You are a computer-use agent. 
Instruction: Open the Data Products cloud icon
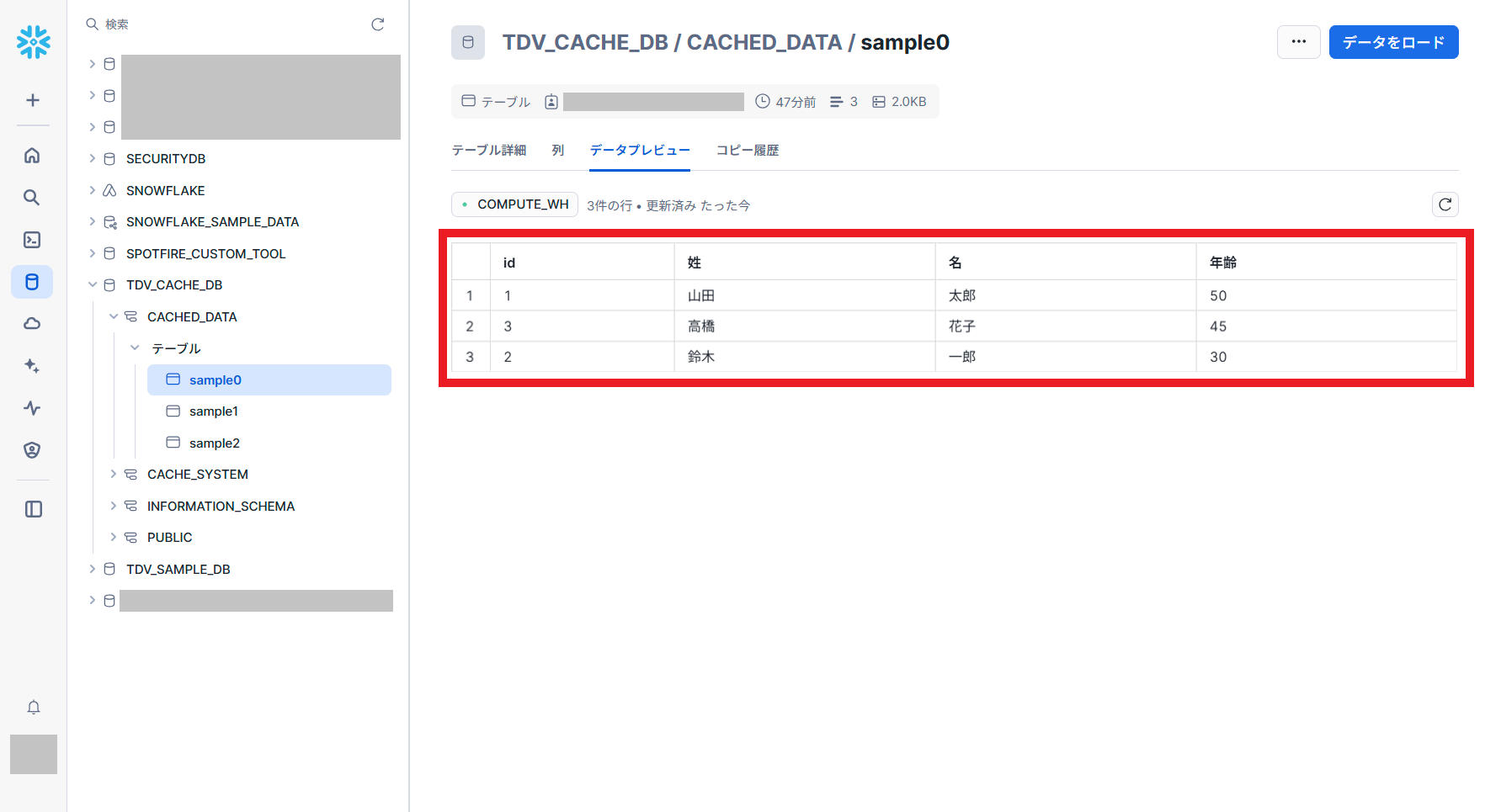point(32,324)
